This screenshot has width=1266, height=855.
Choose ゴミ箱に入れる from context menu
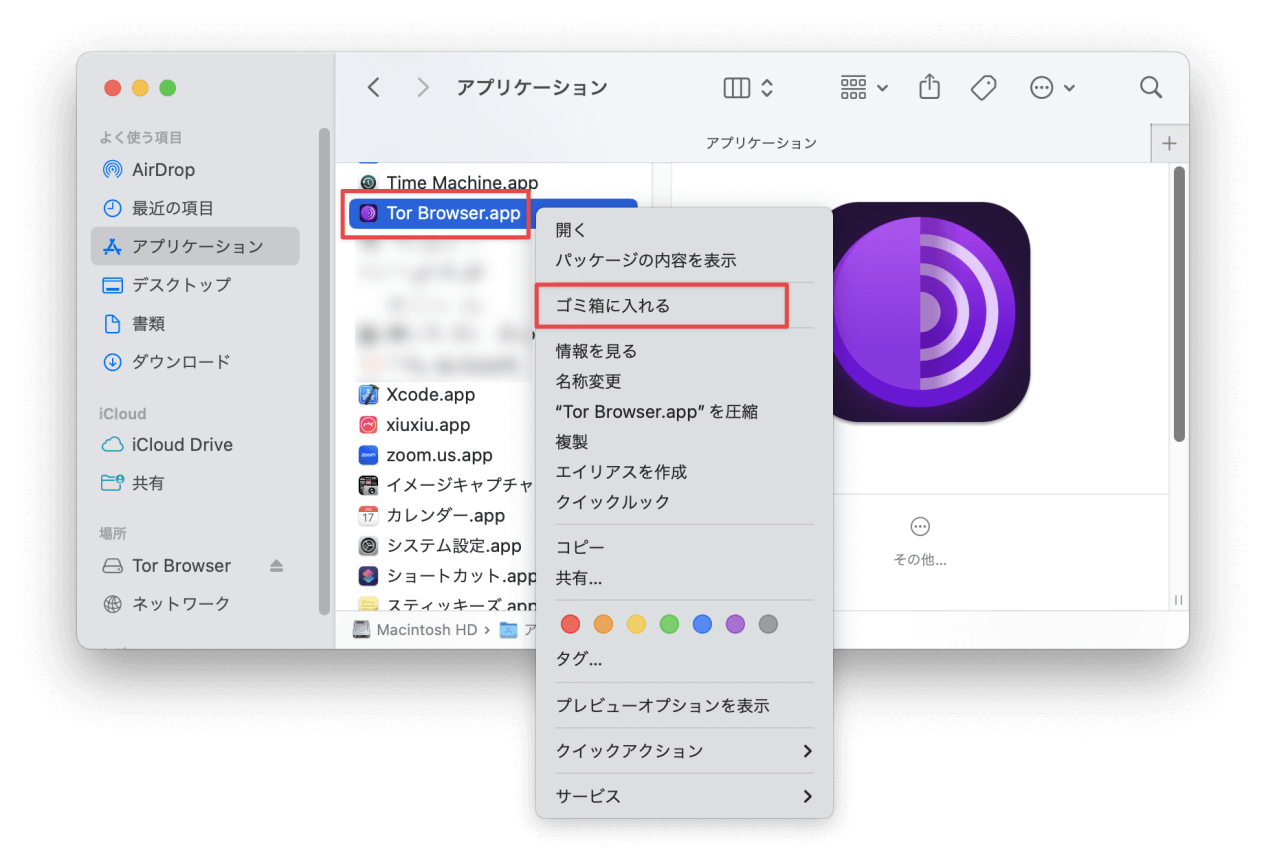point(684,306)
